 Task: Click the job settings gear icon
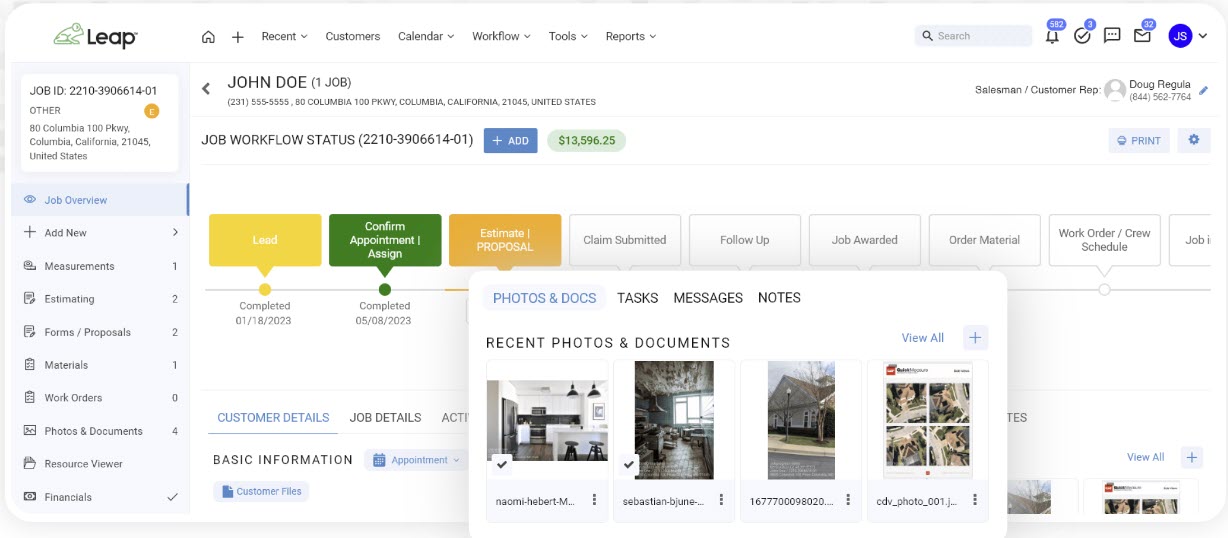pyautogui.click(x=1193, y=141)
